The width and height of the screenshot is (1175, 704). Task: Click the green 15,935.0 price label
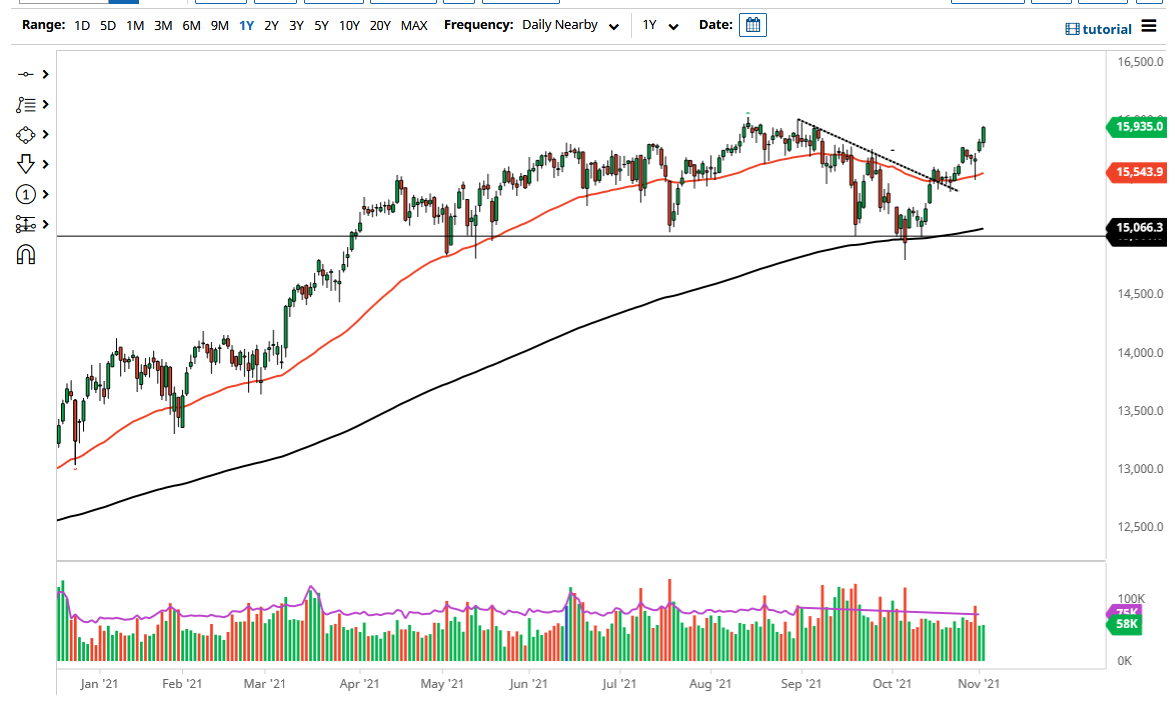[1137, 127]
